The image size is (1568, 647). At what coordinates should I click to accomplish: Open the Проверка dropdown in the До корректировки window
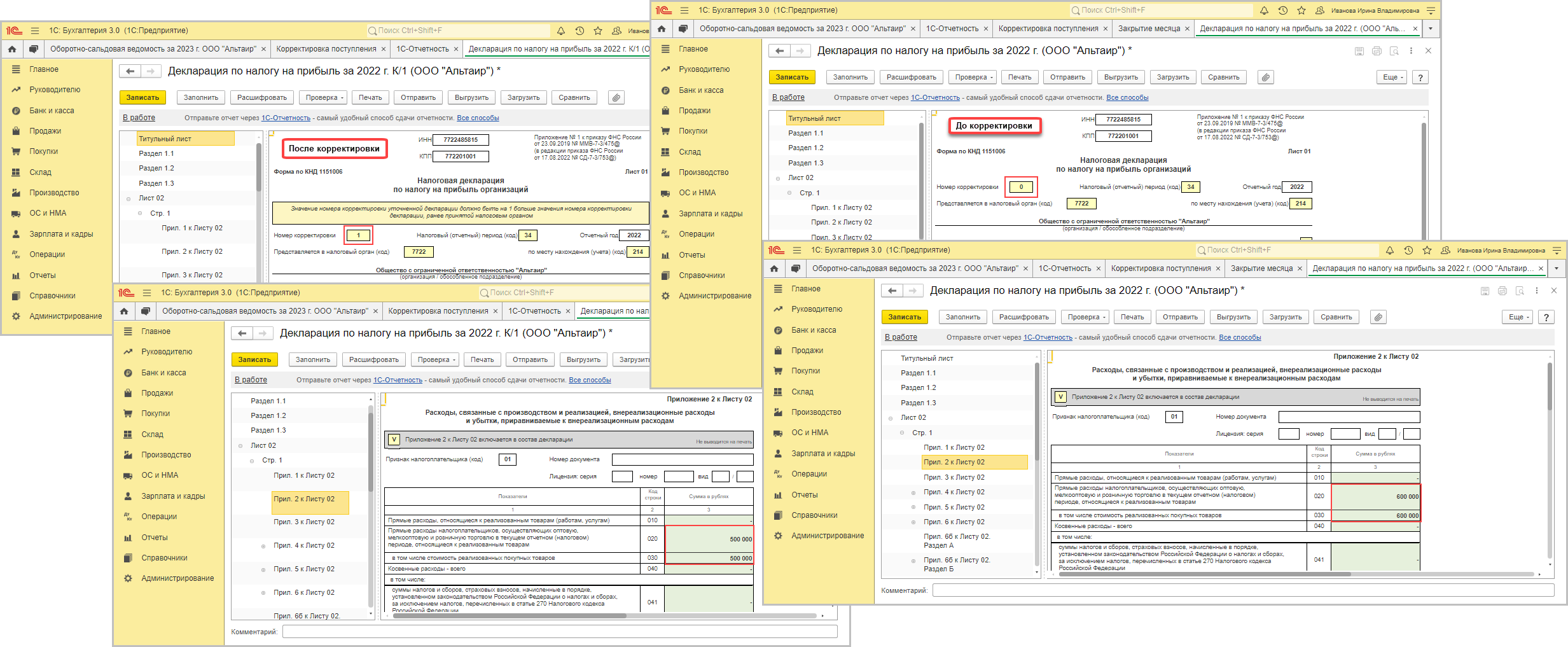click(974, 77)
